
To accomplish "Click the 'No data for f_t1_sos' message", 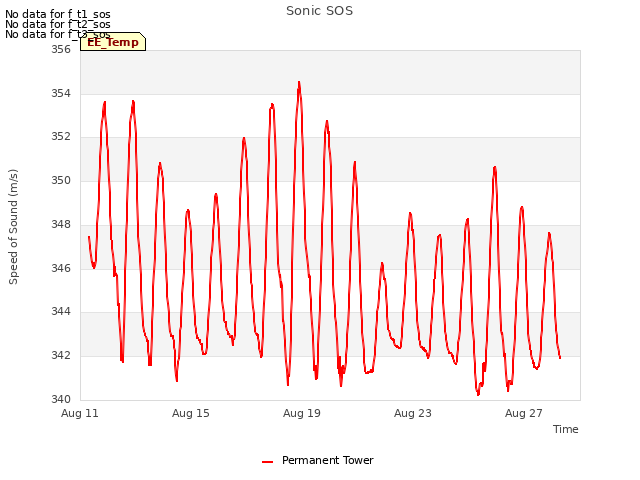I will tap(58, 14).
